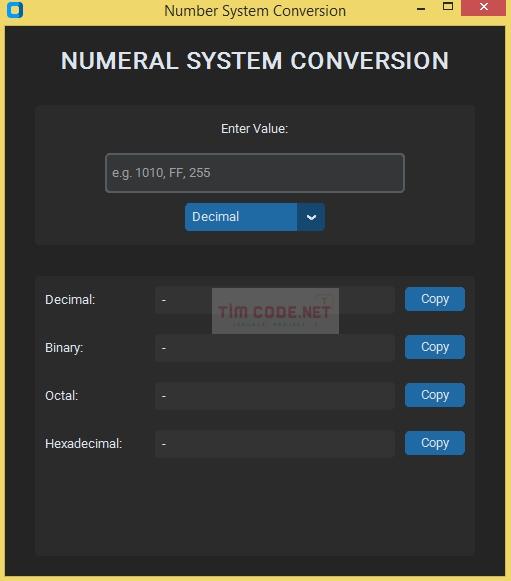The image size is (511, 581).
Task: Open the Decimal base dropdown
Action: tap(255, 217)
